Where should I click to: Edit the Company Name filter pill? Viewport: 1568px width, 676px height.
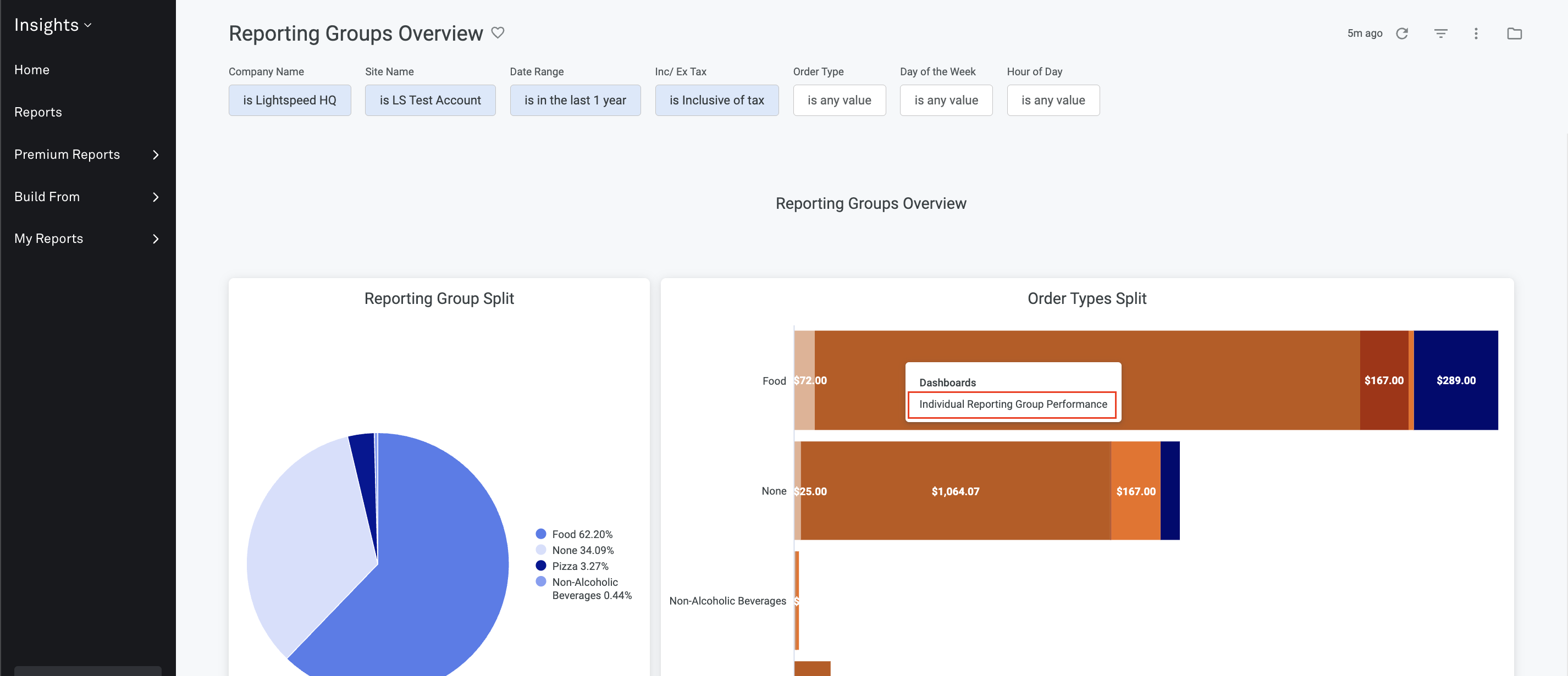point(290,100)
